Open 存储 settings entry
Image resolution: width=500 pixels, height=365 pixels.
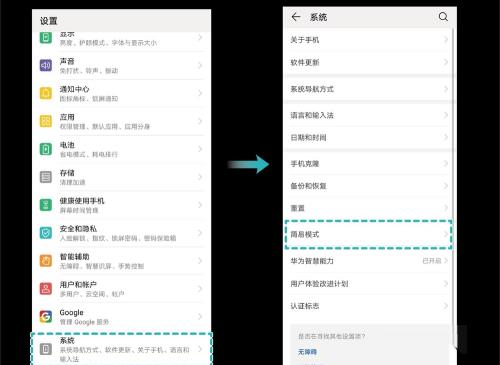(121, 177)
